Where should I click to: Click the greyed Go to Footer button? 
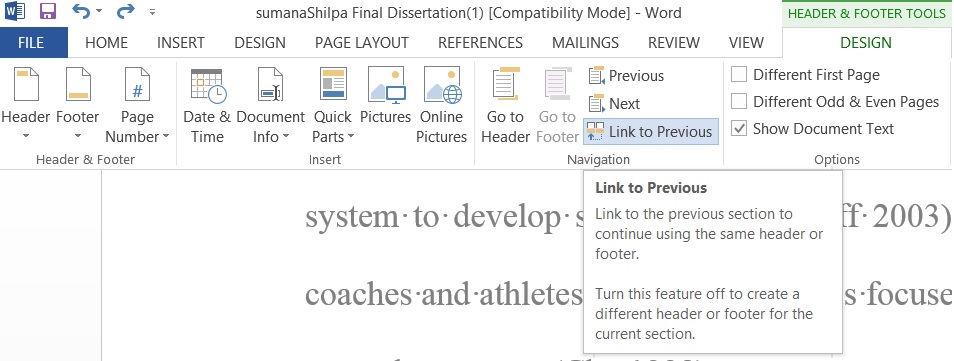click(x=557, y=105)
